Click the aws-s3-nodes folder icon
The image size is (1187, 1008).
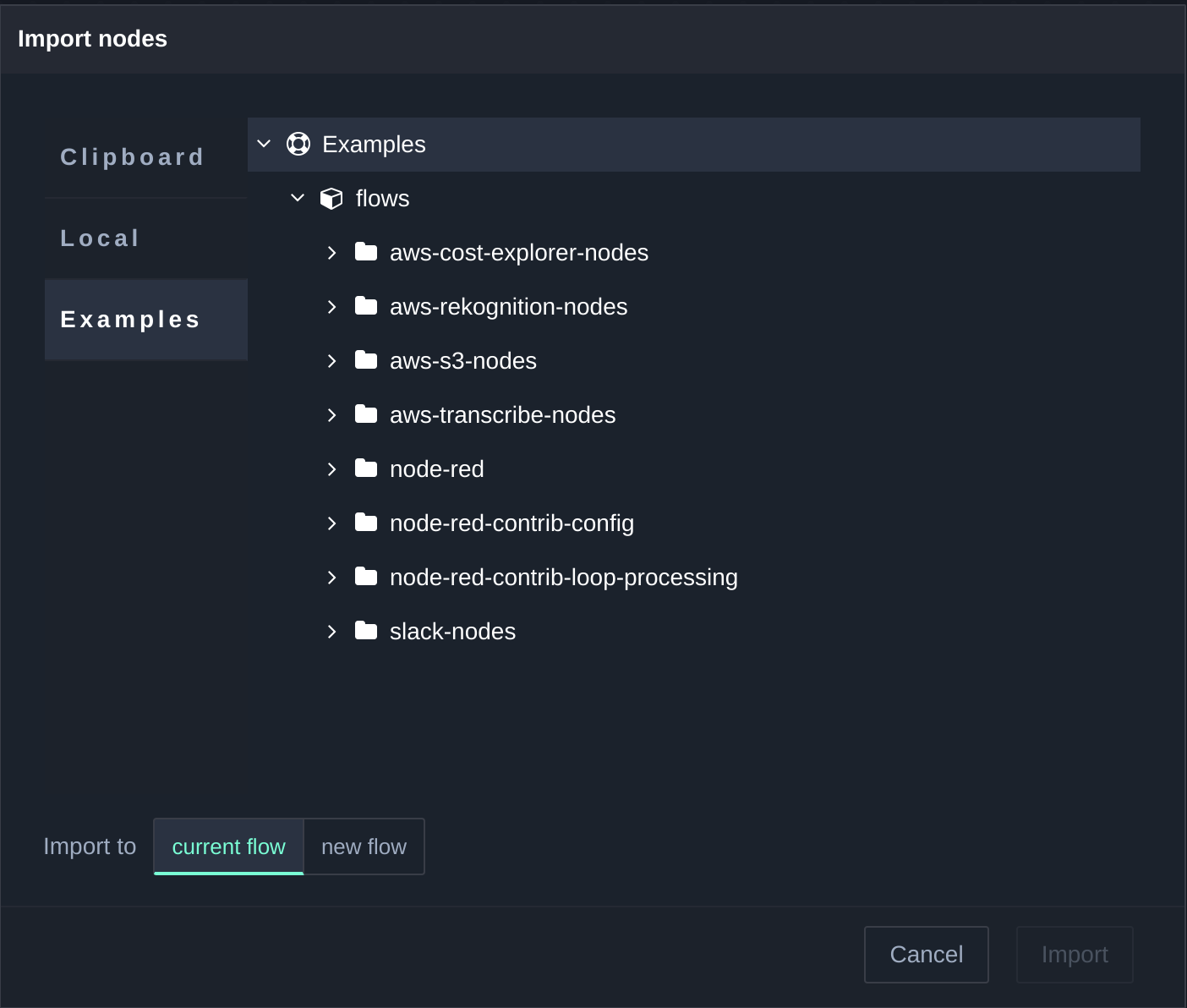(x=366, y=360)
